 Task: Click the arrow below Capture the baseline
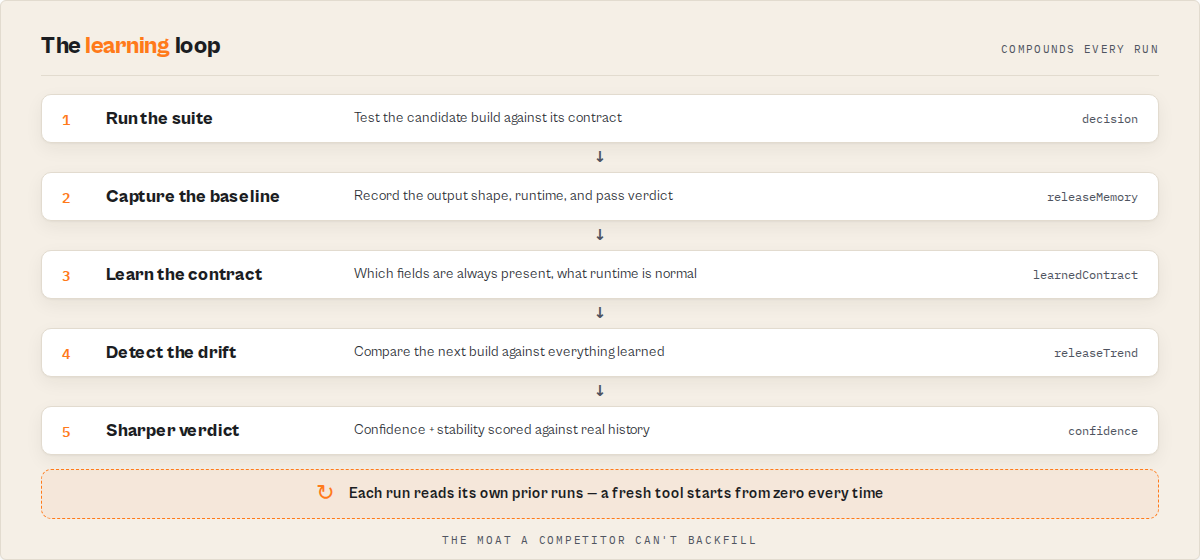point(600,235)
